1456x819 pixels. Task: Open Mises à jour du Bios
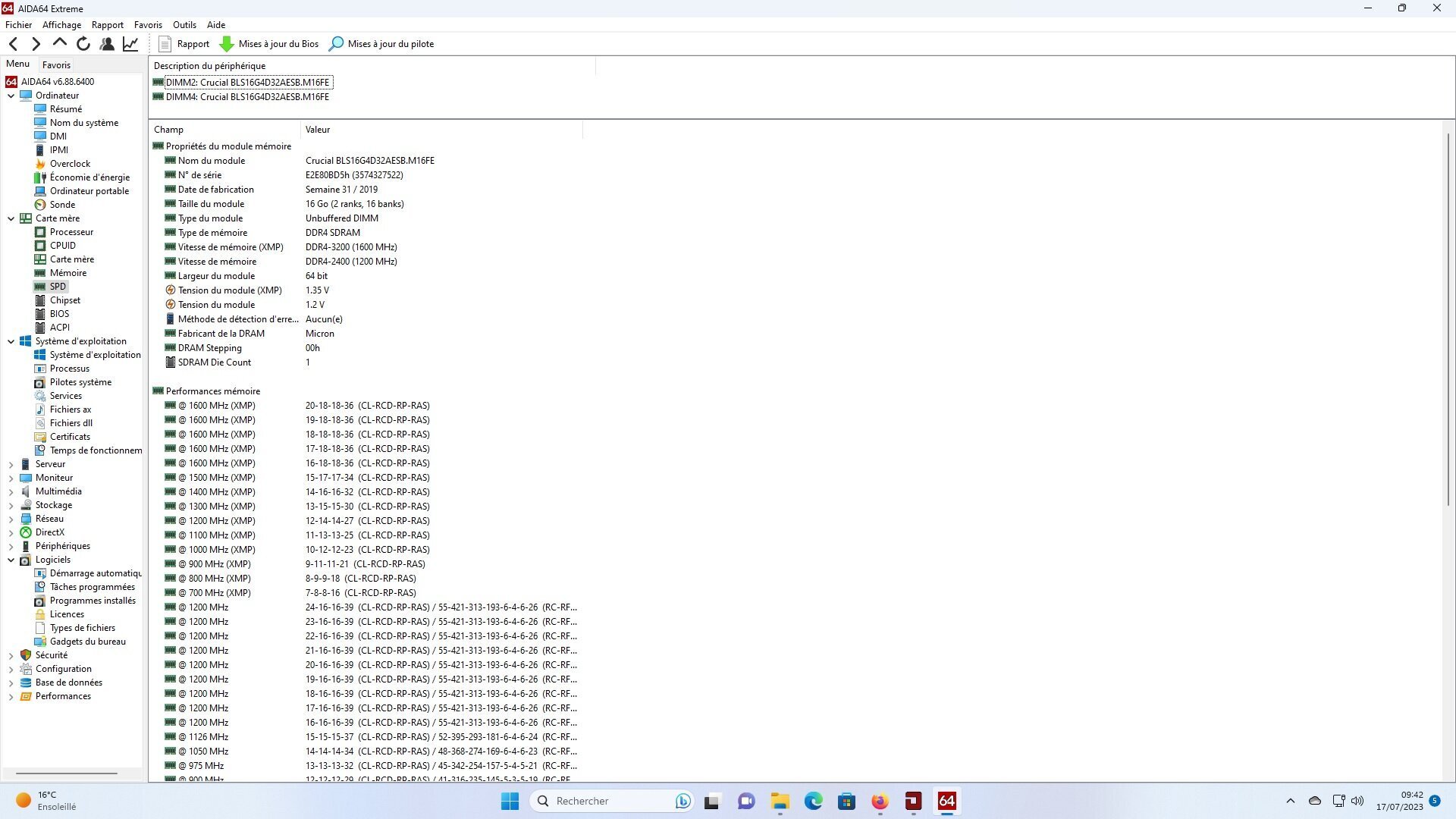click(x=269, y=44)
